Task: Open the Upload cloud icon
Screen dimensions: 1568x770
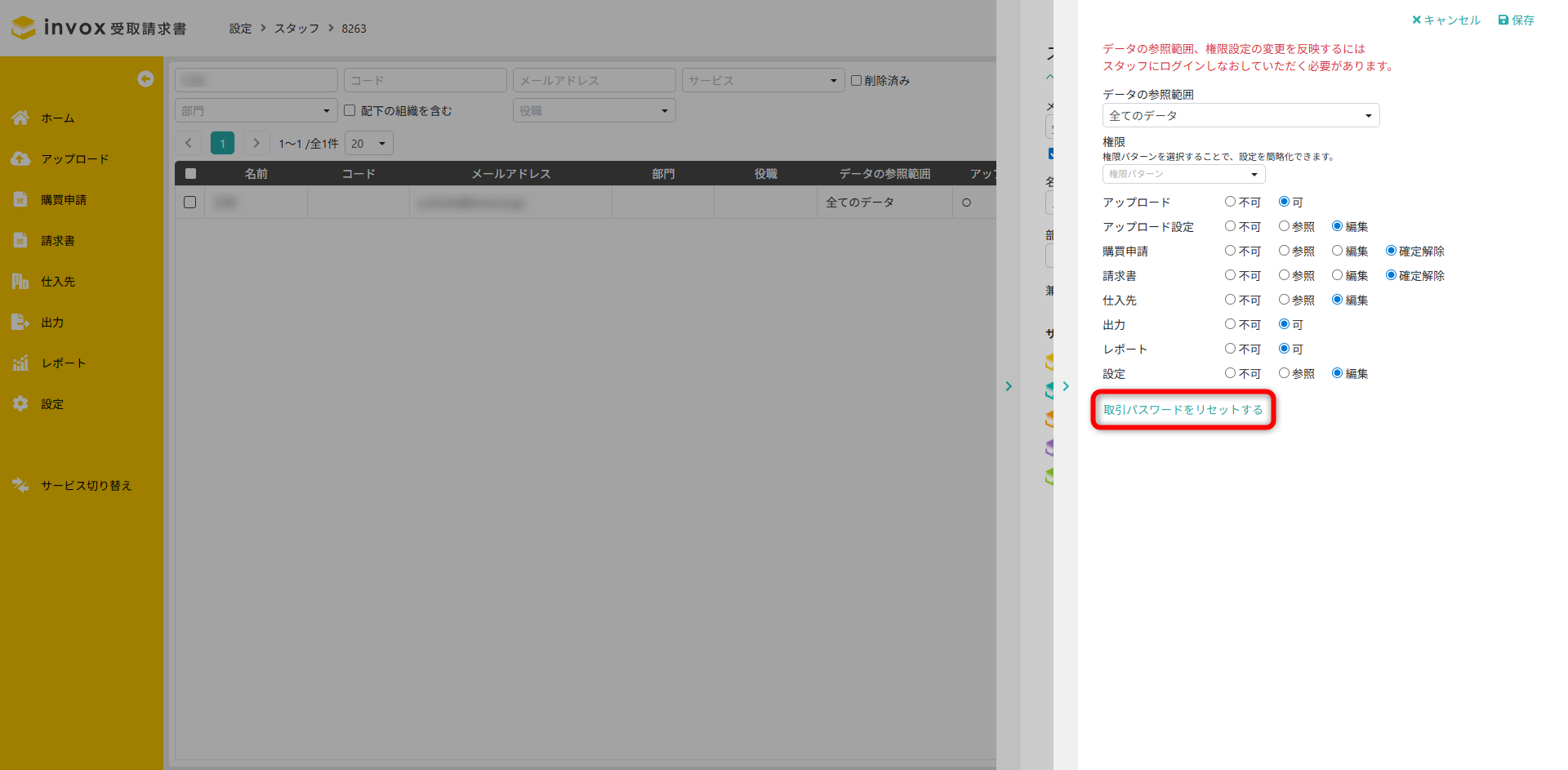Action: (20, 159)
